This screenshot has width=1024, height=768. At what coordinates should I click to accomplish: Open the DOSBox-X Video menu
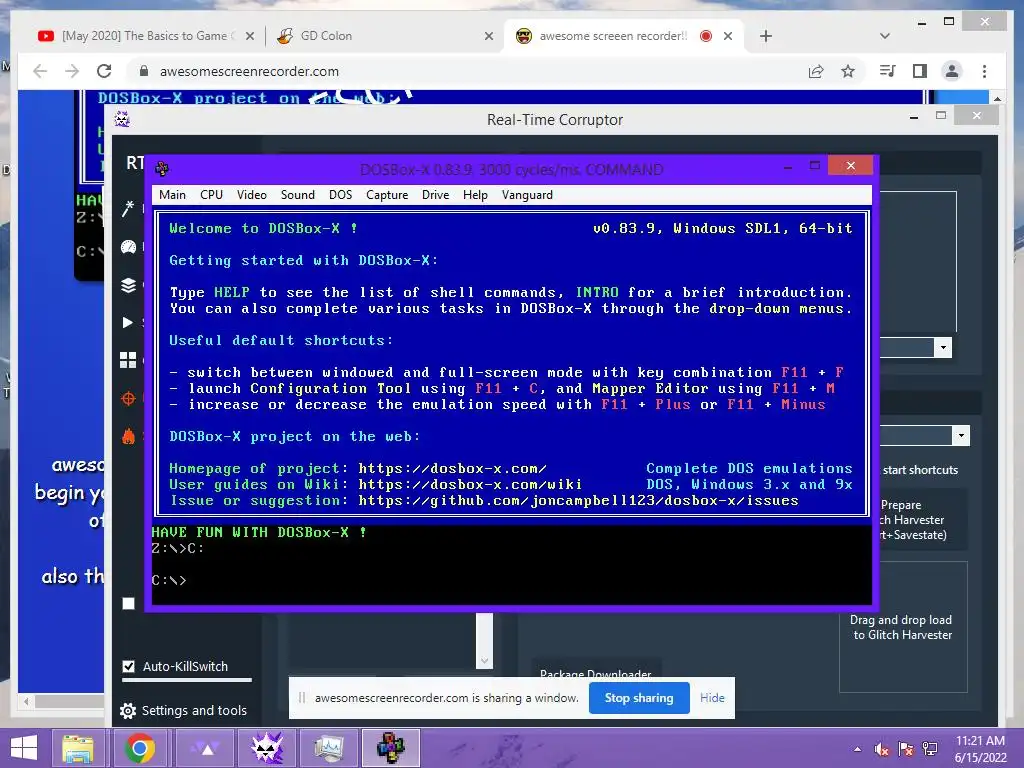[252, 195]
